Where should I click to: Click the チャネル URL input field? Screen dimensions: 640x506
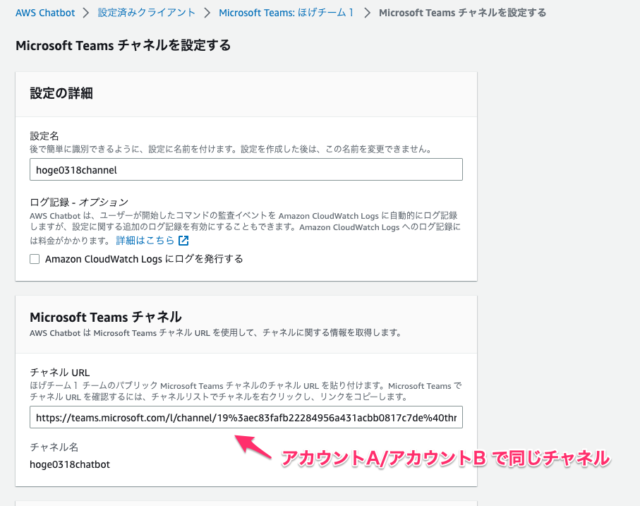coord(246,417)
